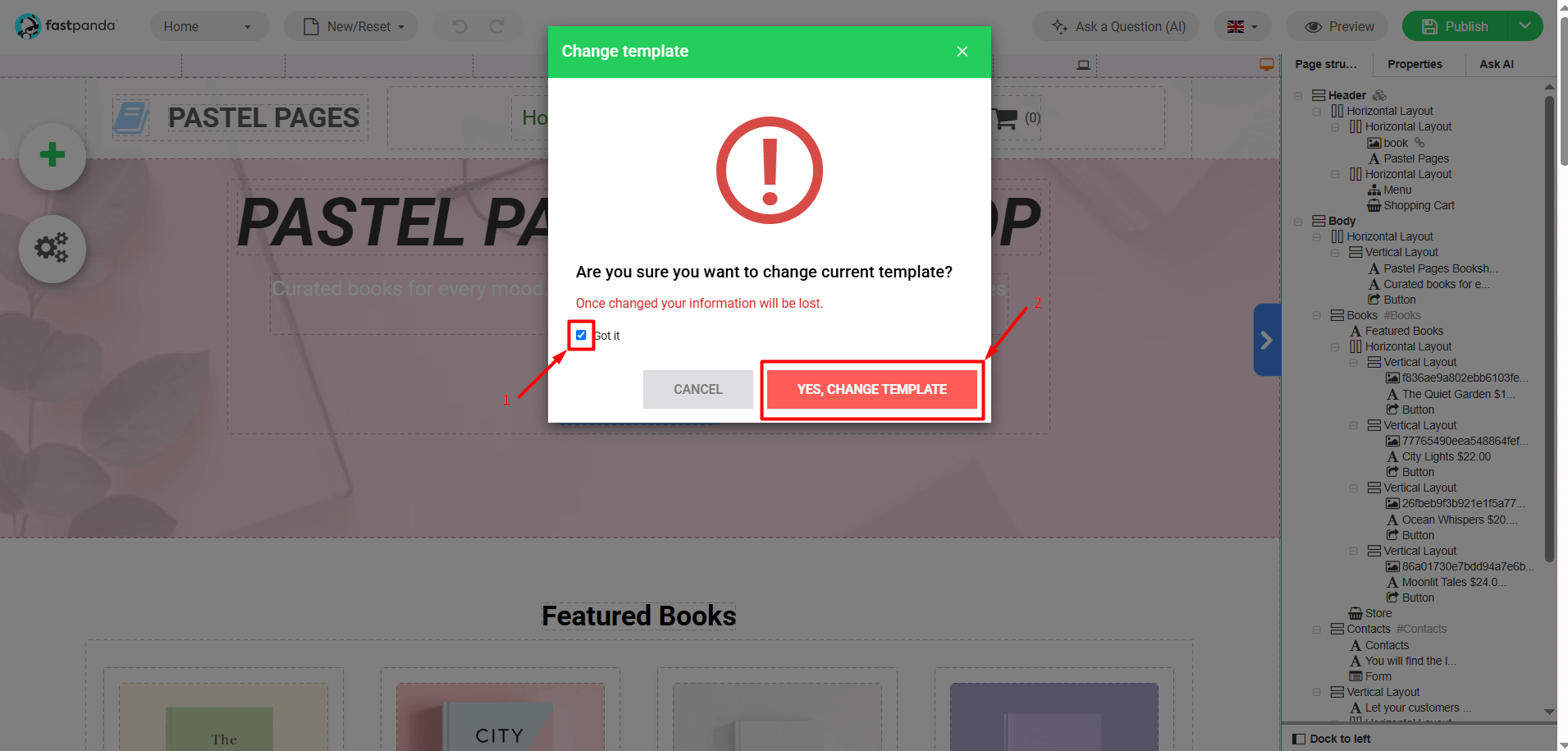Expand the Publish dropdown arrow
Screen dimensions: 1568x751
[x=1525, y=26]
